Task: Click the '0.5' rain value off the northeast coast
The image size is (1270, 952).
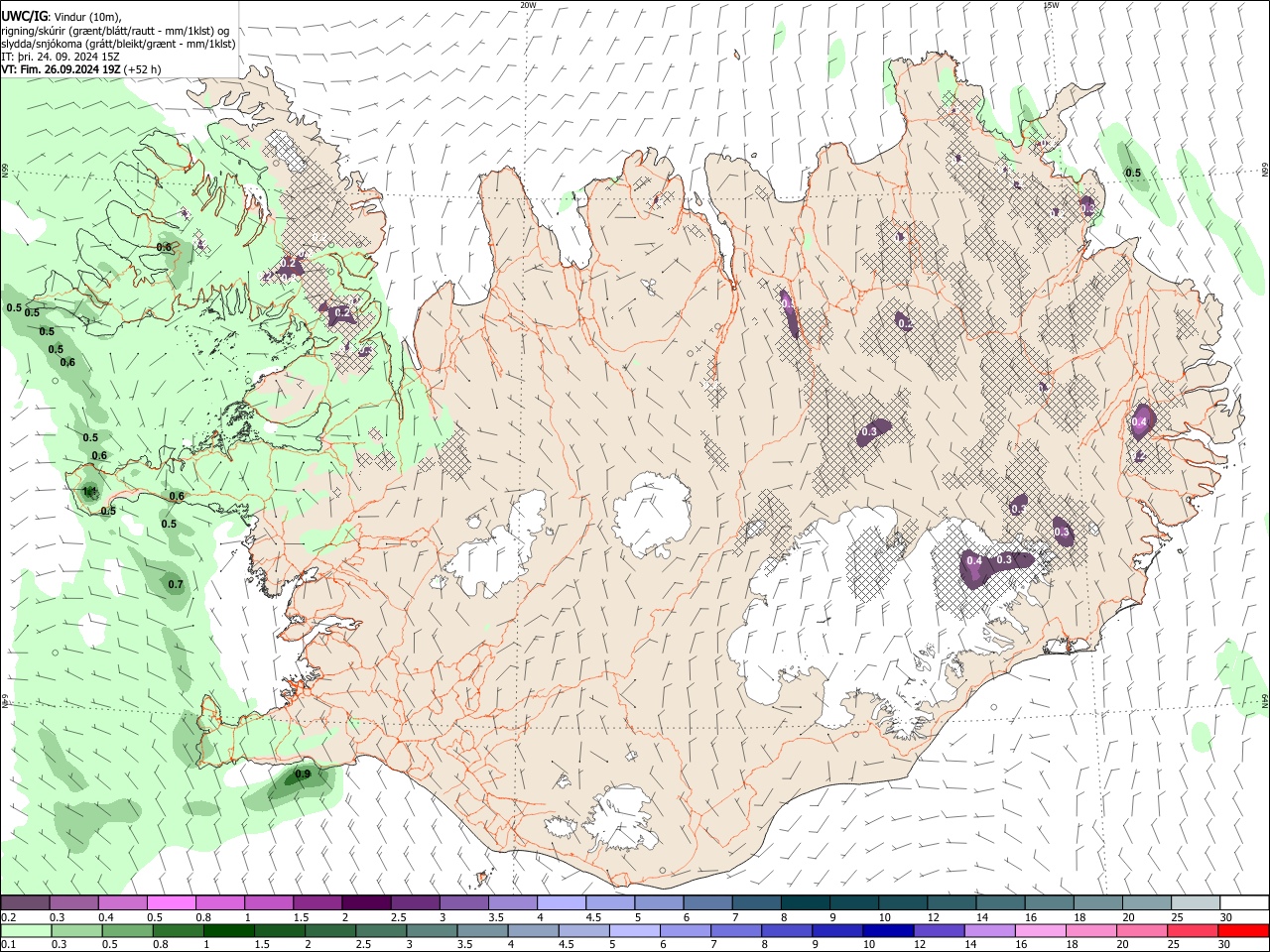Action: pos(1133,173)
